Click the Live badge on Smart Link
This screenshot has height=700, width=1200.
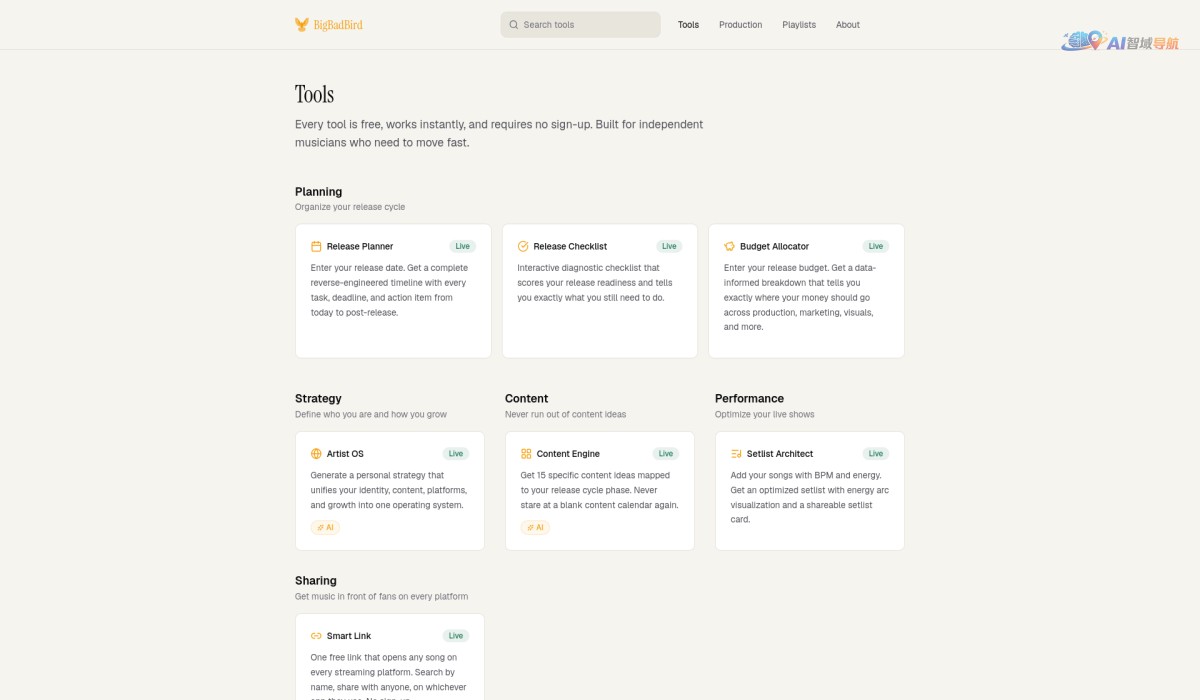pyautogui.click(x=456, y=636)
